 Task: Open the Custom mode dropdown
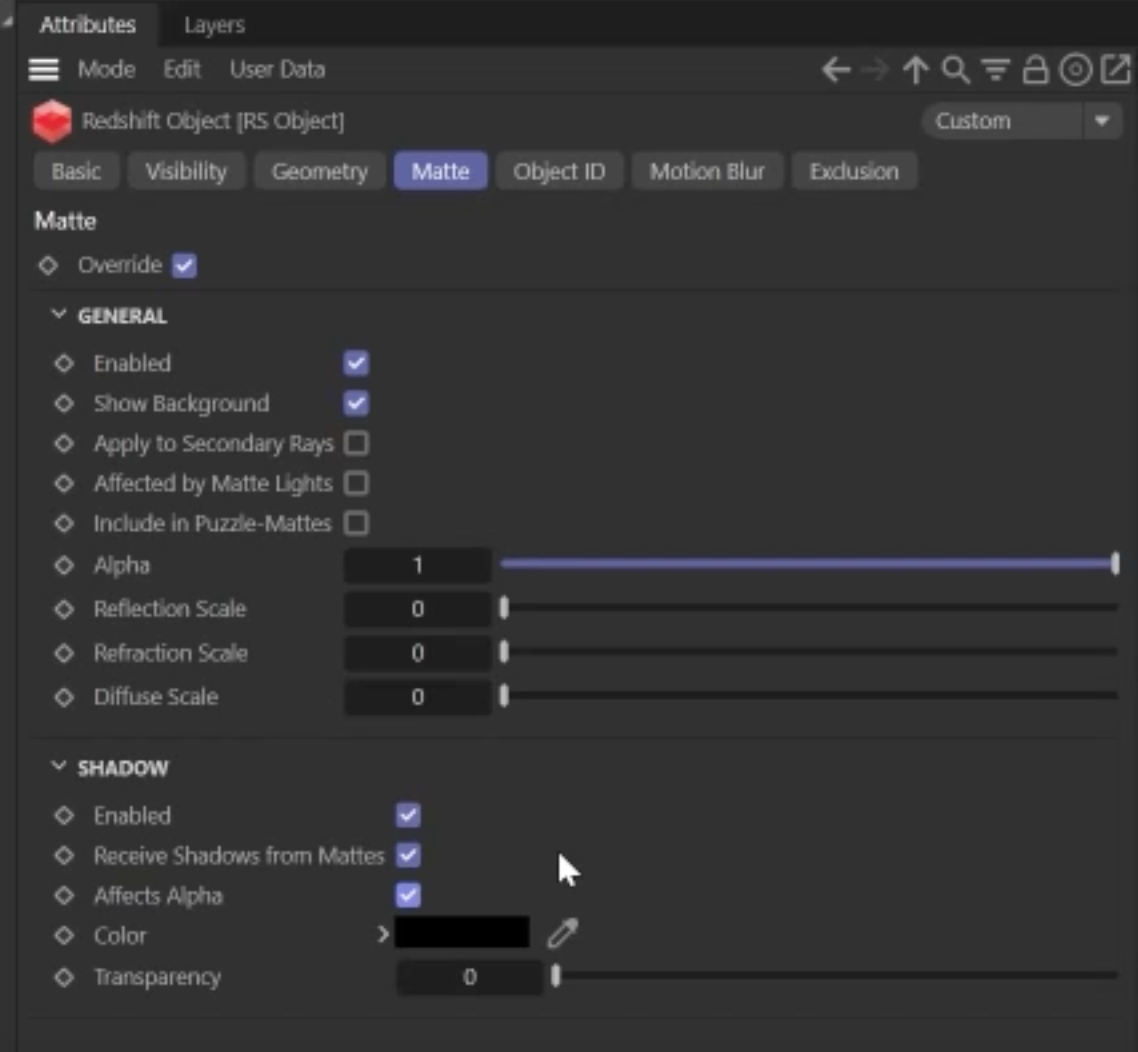coord(1020,122)
